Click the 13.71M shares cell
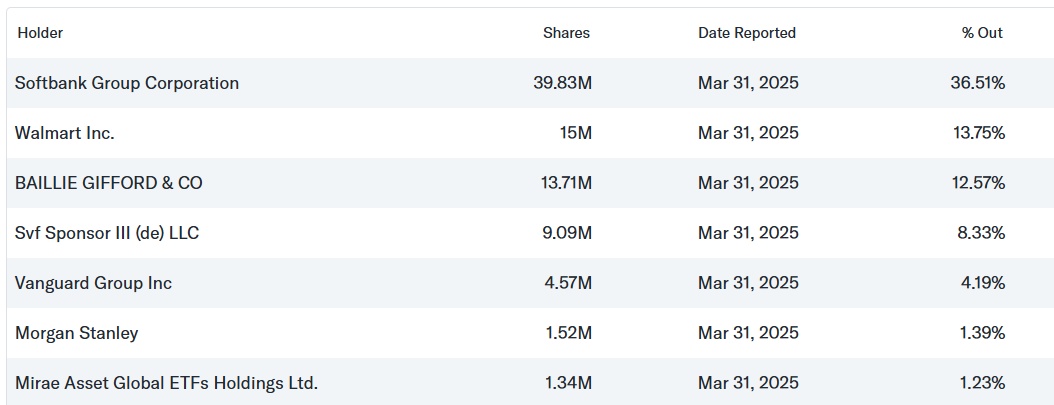Screen dimensions: 1054x405 [x=563, y=183]
